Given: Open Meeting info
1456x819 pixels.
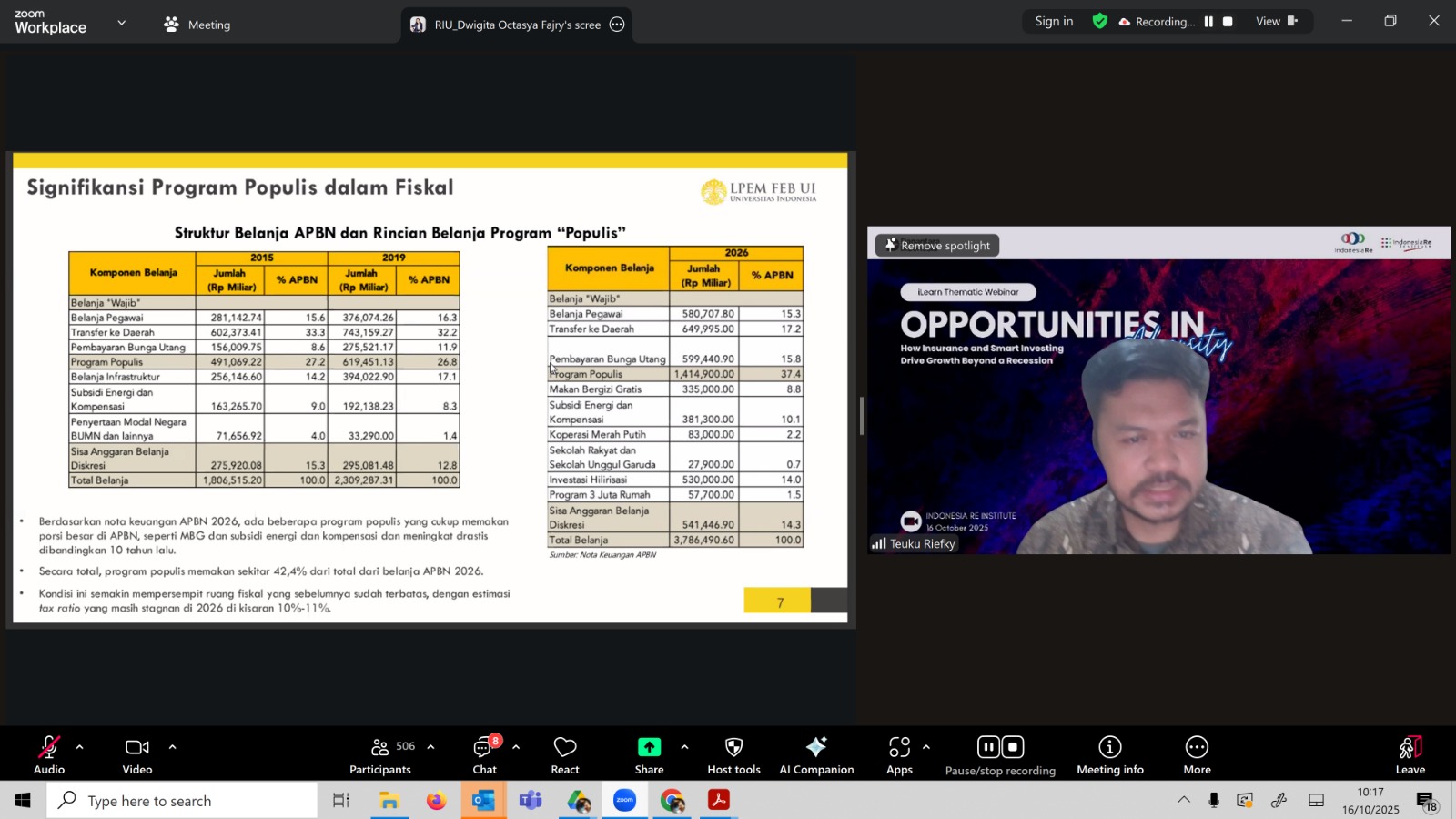Looking at the screenshot, I should click(x=1109, y=755).
